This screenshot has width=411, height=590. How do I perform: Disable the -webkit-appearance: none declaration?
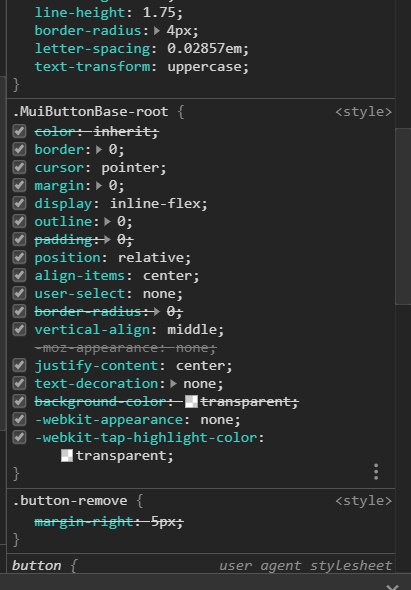19,420
